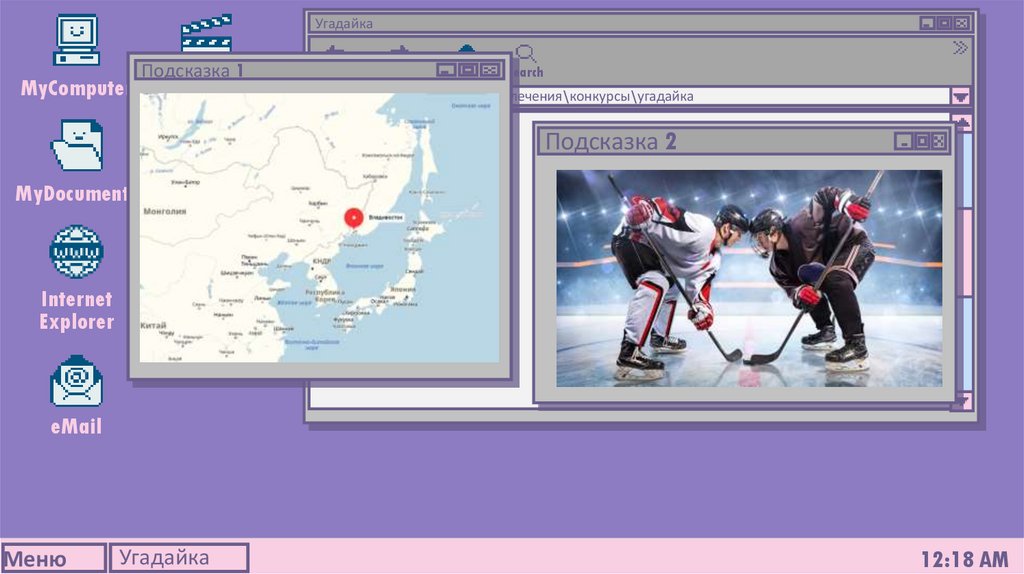Click the Подсказка 1 title bar text

(193, 71)
